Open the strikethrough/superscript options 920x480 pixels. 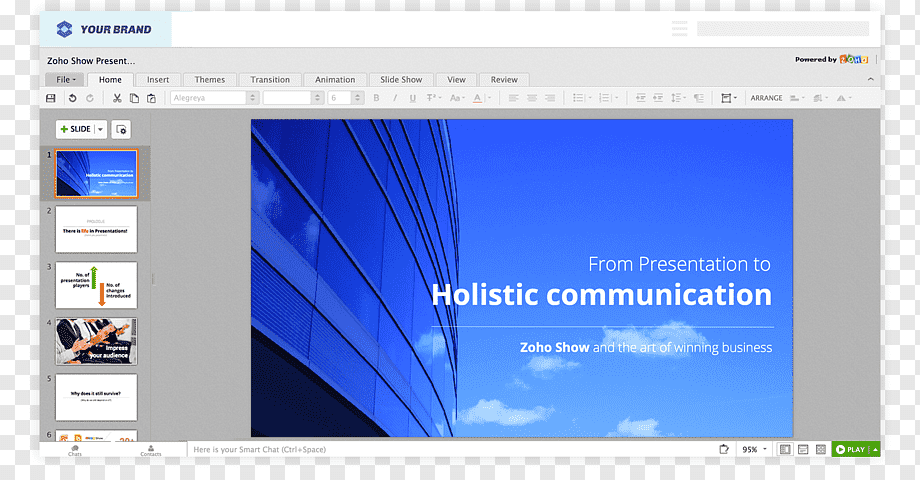(x=433, y=98)
